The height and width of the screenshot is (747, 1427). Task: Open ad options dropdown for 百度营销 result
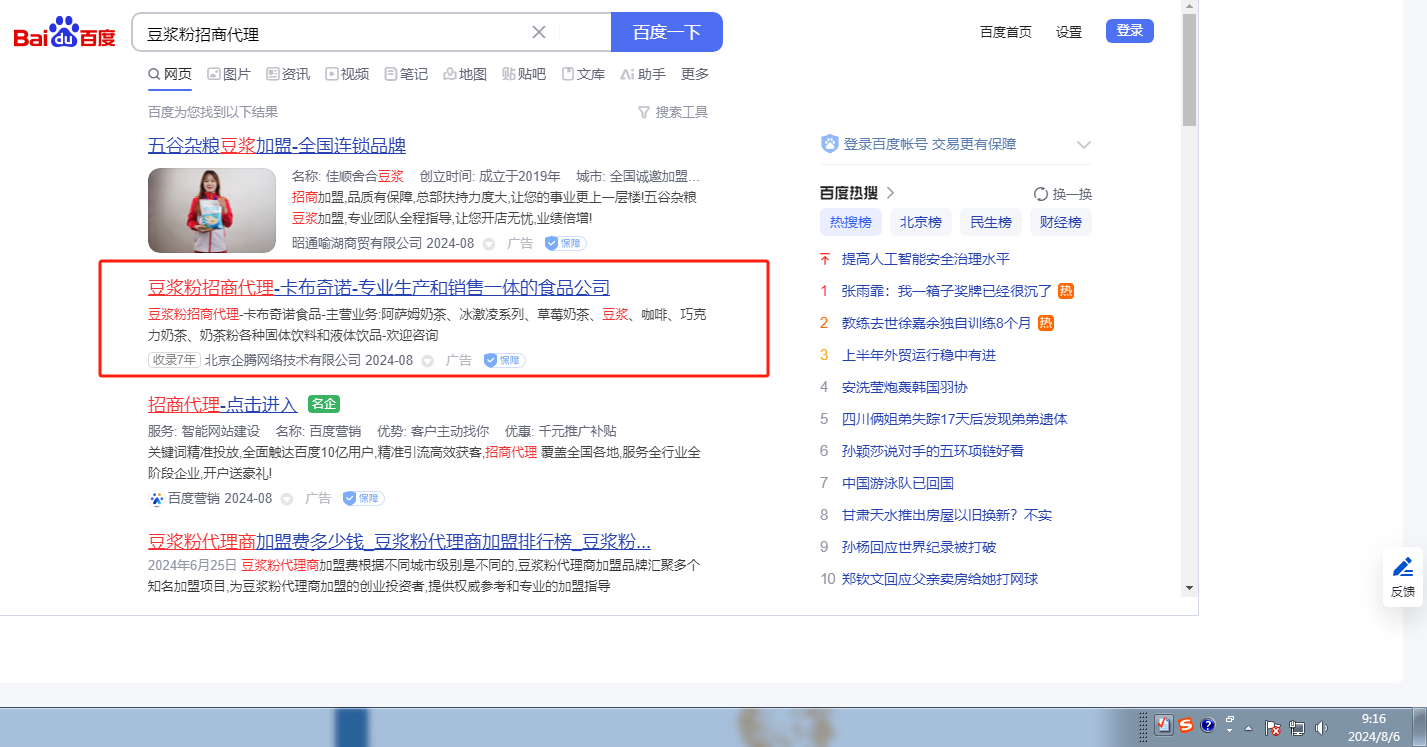point(287,498)
